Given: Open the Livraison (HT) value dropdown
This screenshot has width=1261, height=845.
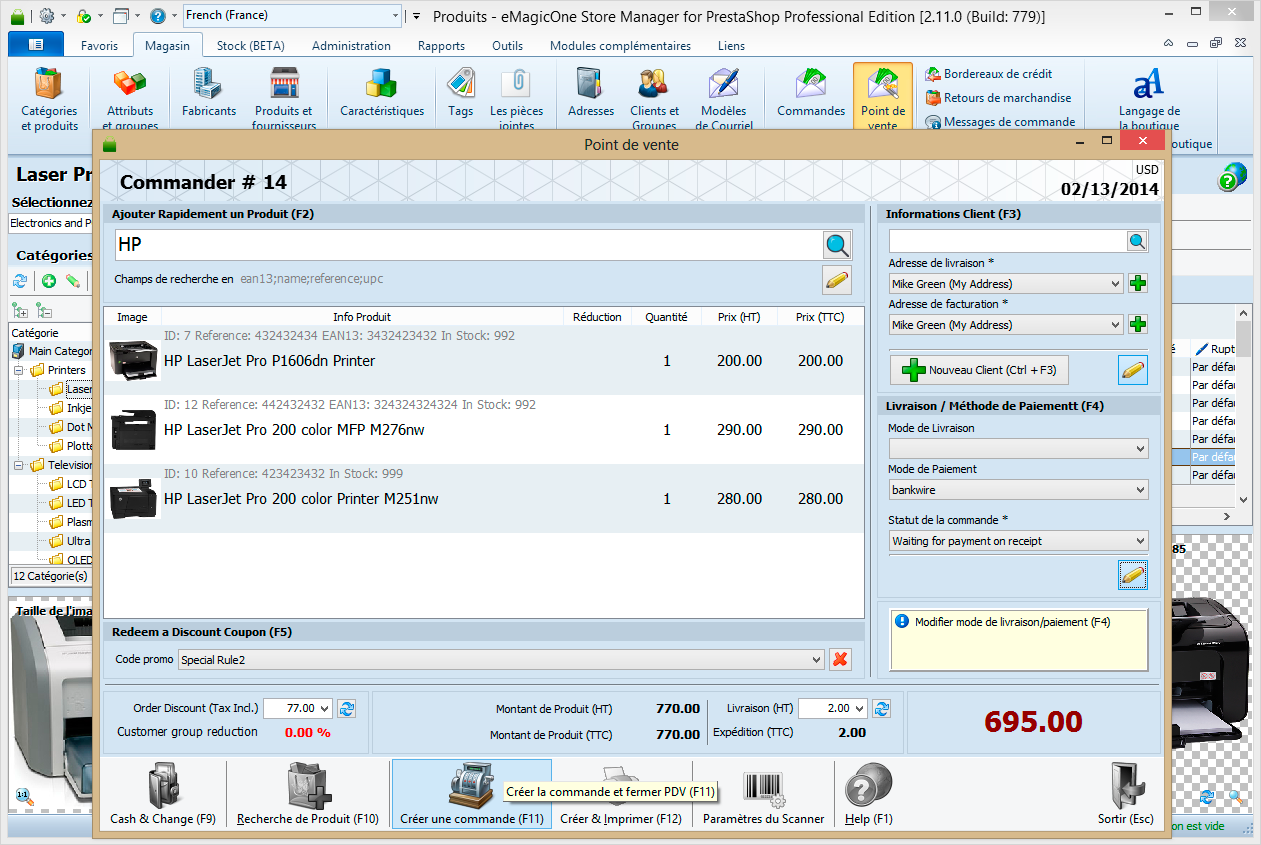Looking at the screenshot, I should [x=859, y=708].
